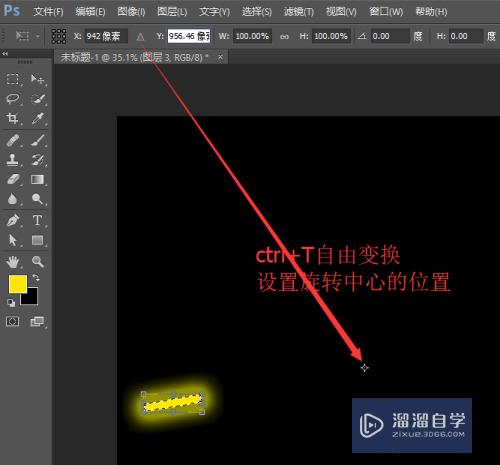The height and width of the screenshot is (465, 500).
Task: Open the 编辑(E) menu
Action: pyautogui.click(x=90, y=12)
